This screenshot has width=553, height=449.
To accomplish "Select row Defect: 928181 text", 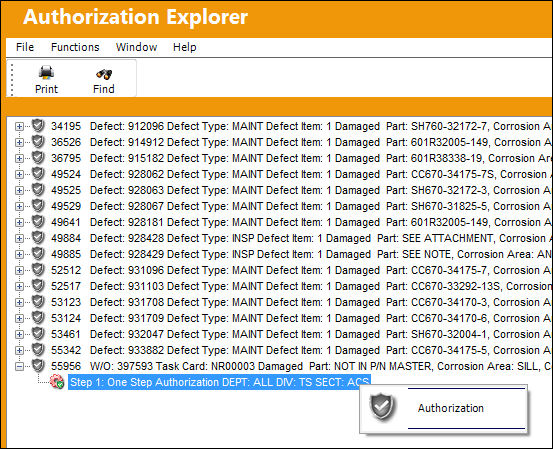I will coord(320,222).
